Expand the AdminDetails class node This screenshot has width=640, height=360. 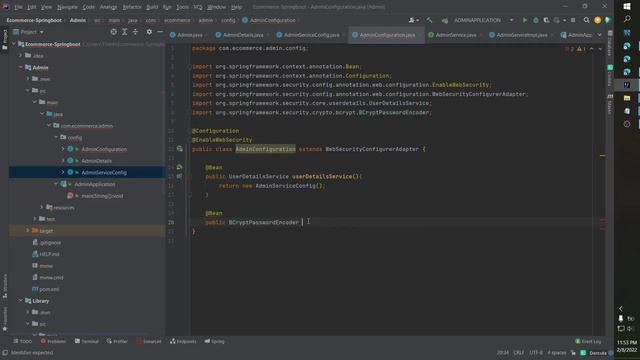(63, 161)
